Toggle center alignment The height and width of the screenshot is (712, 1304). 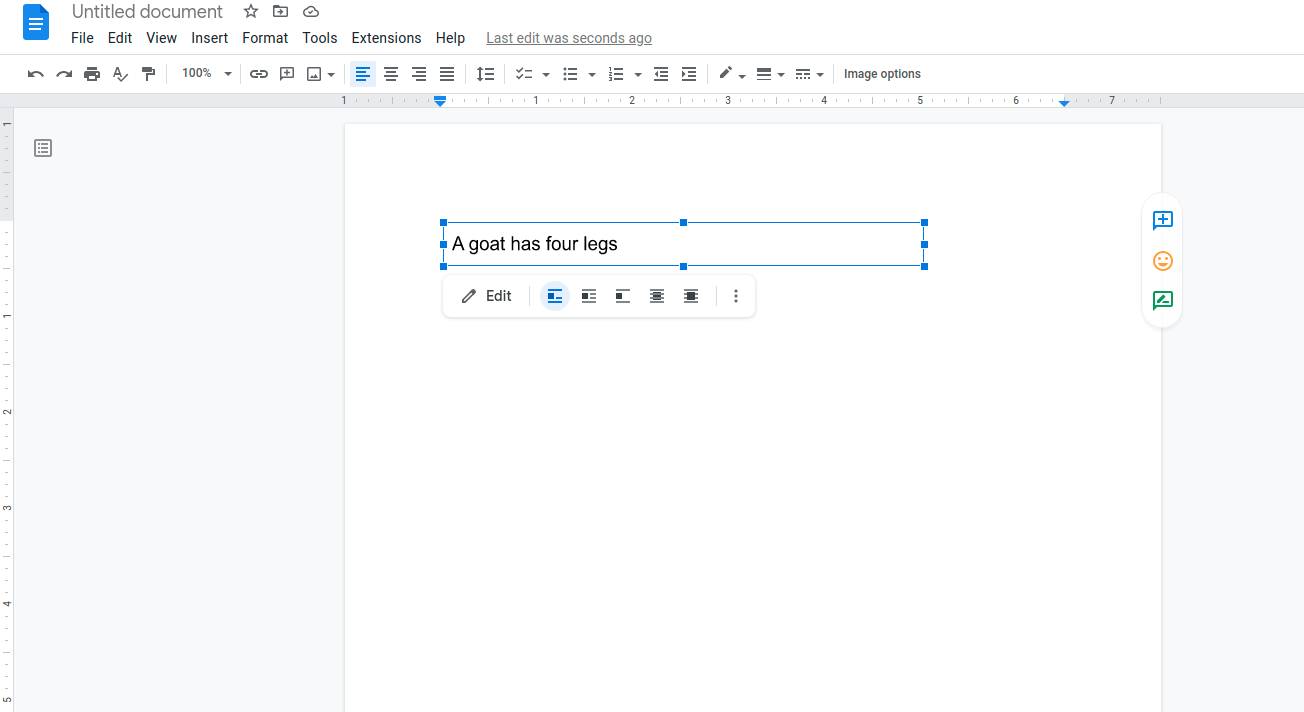tap(390, 73)
